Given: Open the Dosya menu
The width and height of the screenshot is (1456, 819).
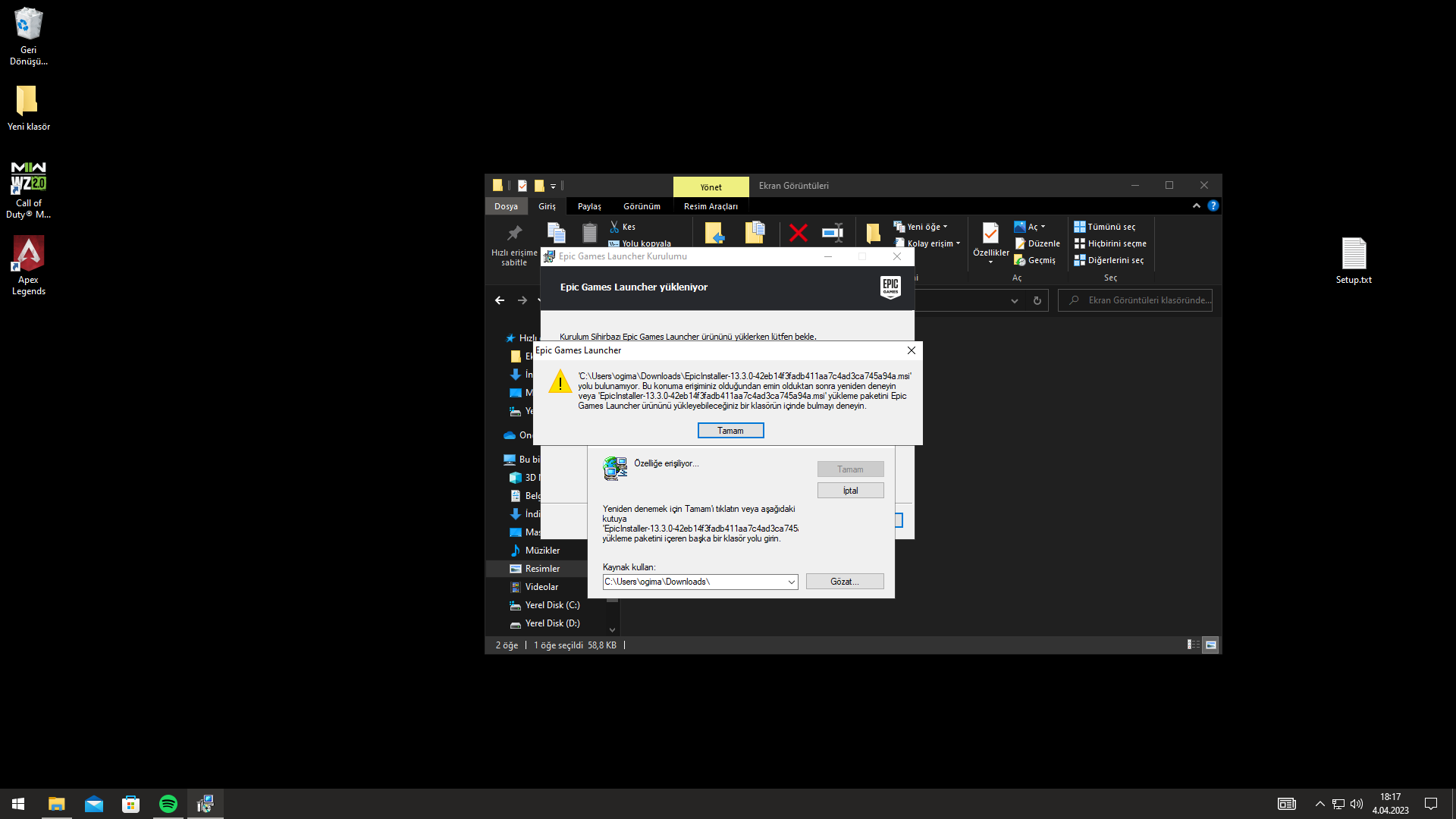Looking at the screenshot, I should tap(506, 206).
